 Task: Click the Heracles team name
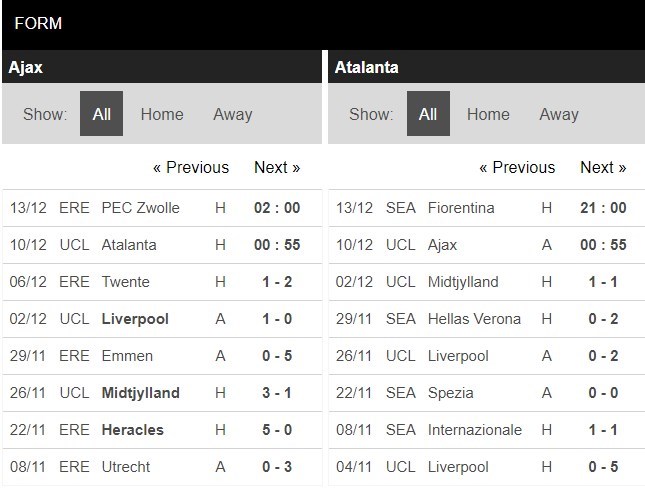(x=133, y=430)
